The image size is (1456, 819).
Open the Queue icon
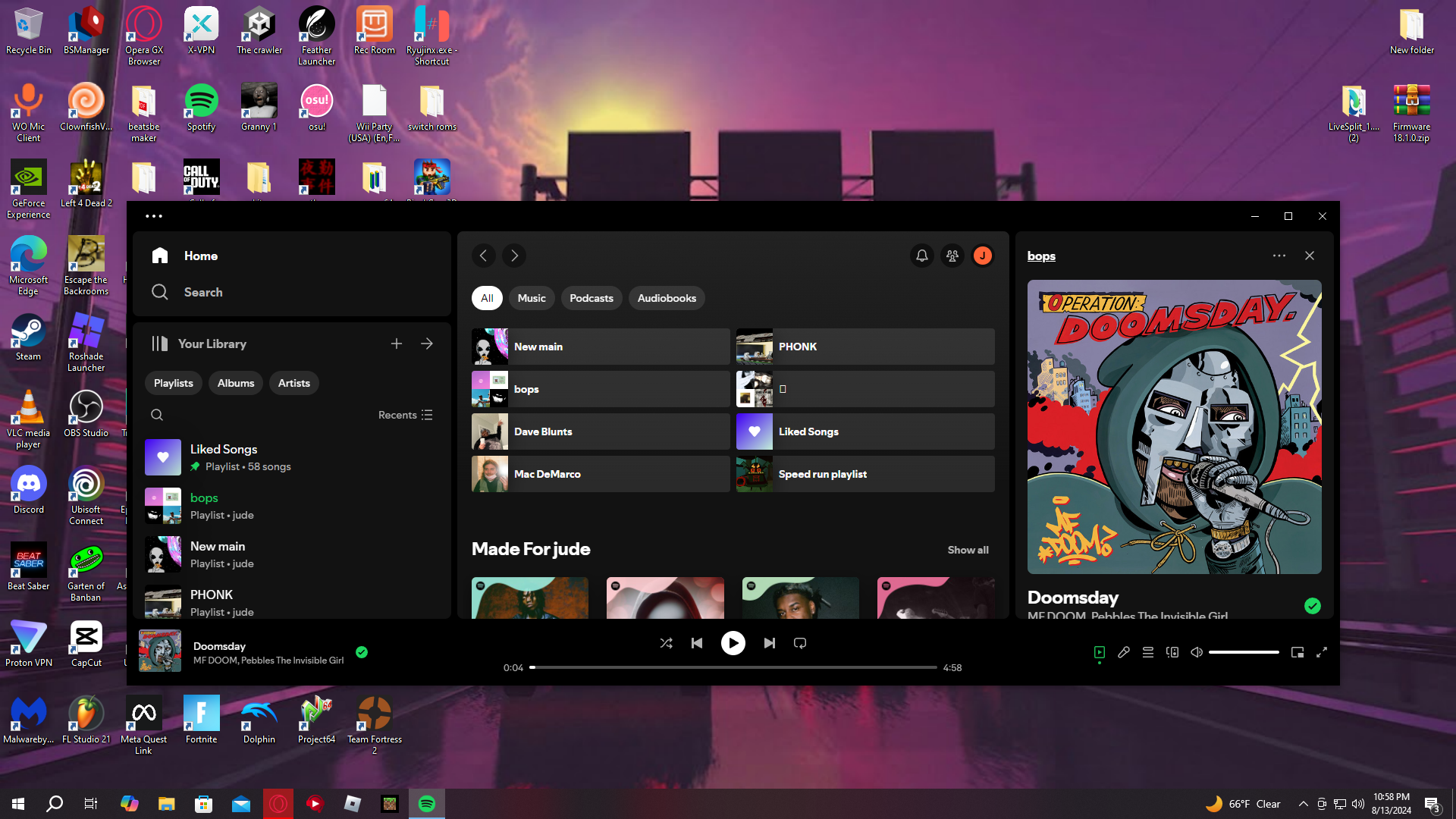click(1148, 652)
